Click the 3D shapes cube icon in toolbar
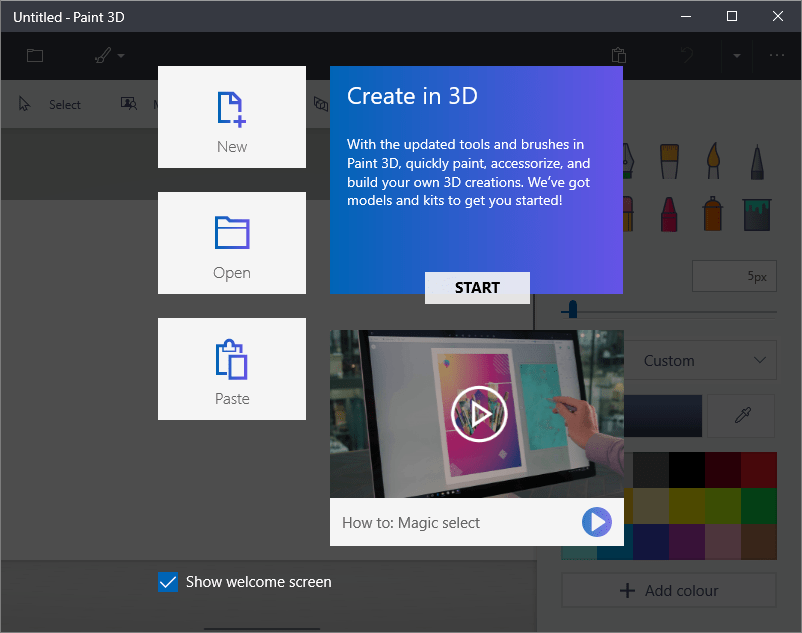This screenshot has height=633, width=802. tap(321, 104)
